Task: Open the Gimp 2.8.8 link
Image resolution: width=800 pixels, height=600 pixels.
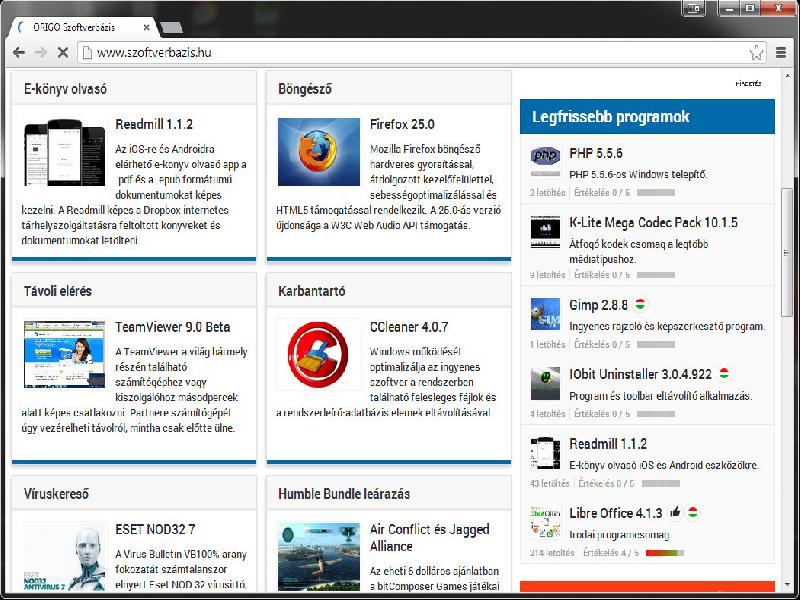Action: [x=598, y=305]
